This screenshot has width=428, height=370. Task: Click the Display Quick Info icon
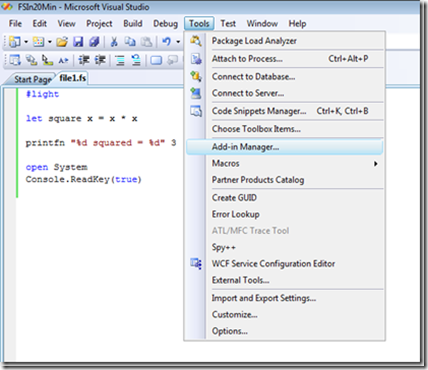47,60
